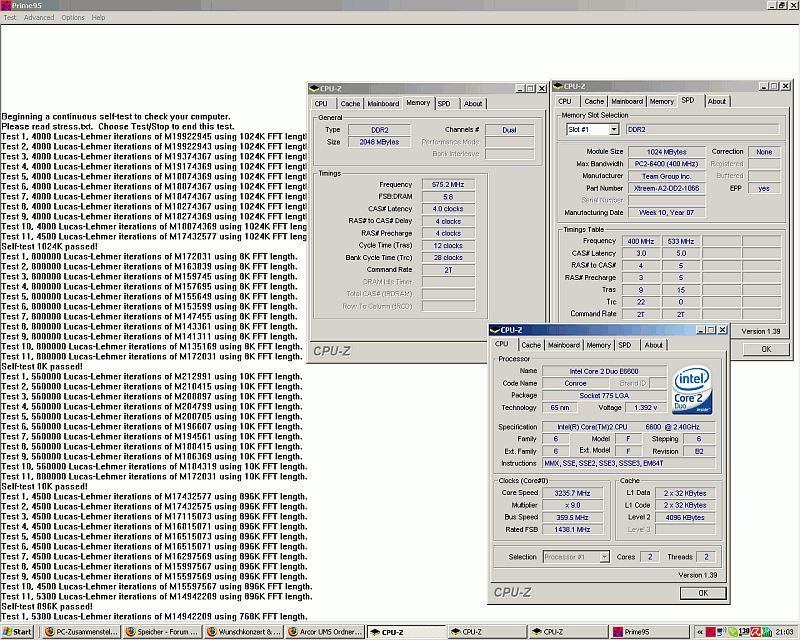Open Memory tab in front CPU-Z window
The height and width of the screenshot is (640, 800).
pos(598,345)
